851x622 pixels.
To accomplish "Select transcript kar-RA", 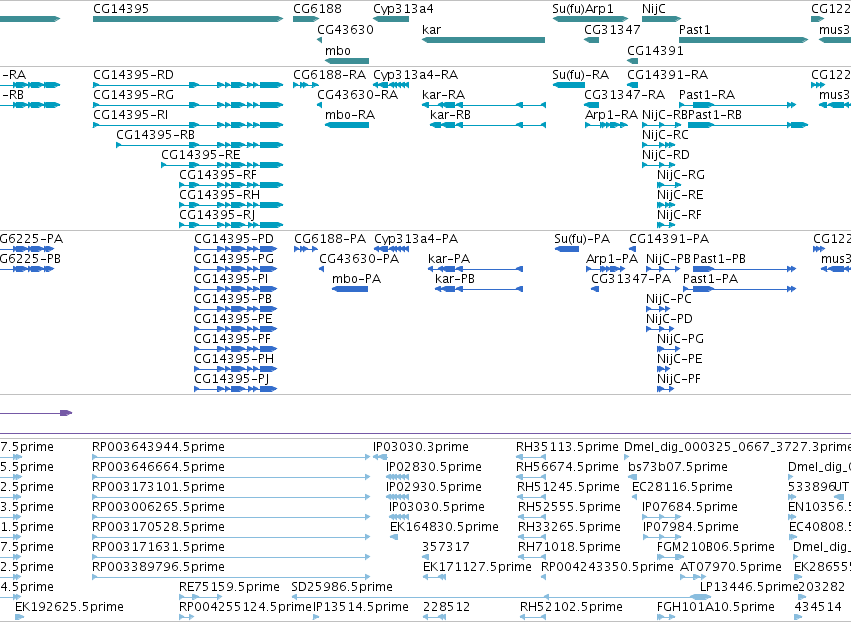I will pyautogui.click(x=443, y=94).
